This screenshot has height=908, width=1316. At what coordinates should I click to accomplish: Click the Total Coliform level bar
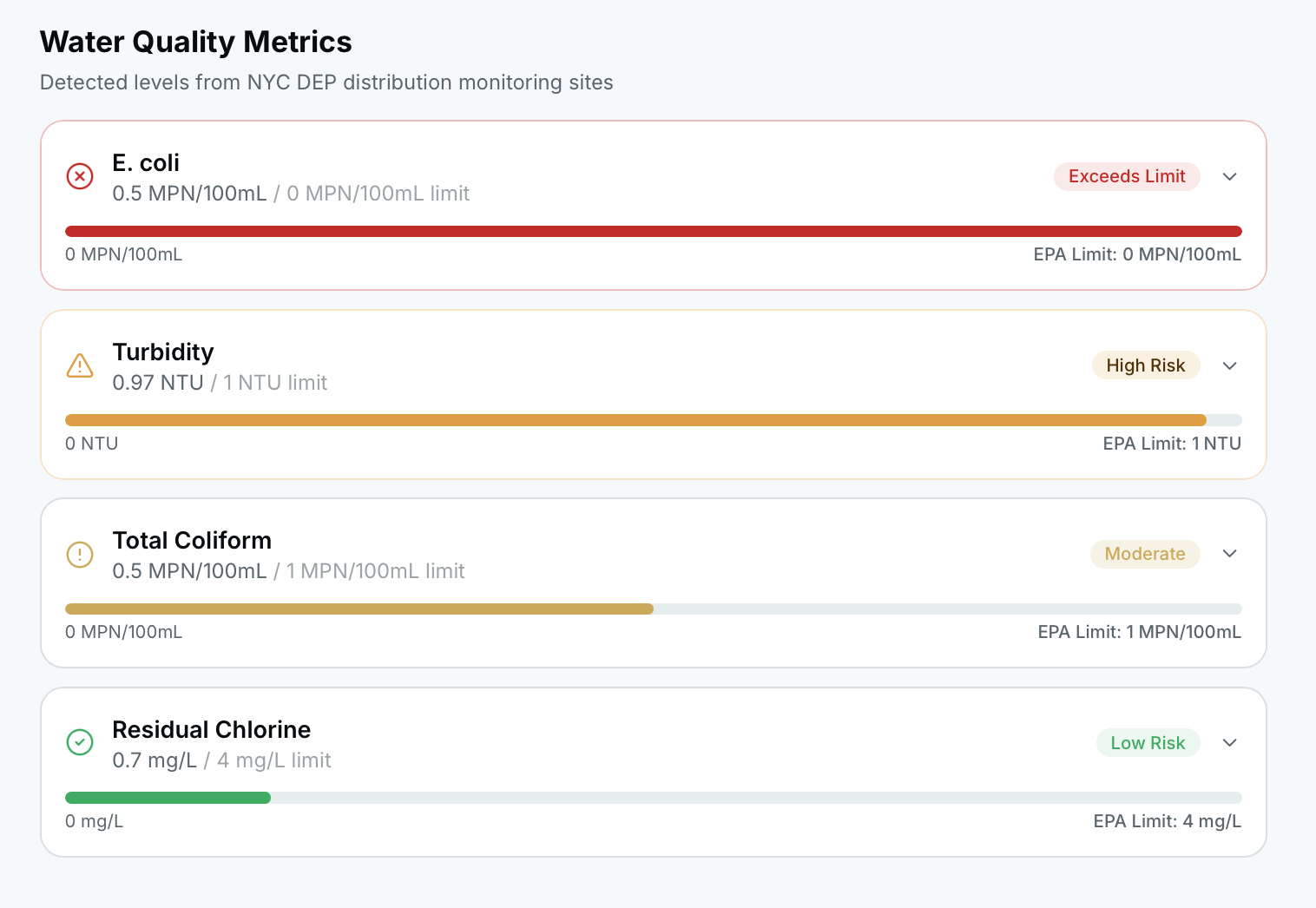[x=359, y=609]
